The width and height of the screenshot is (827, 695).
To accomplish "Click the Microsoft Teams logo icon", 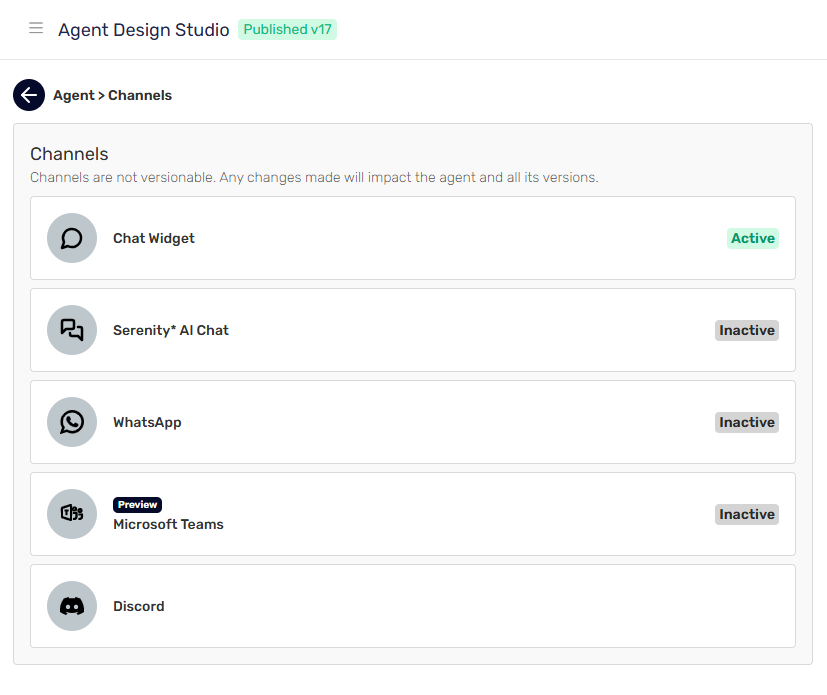I will point(72,514).
